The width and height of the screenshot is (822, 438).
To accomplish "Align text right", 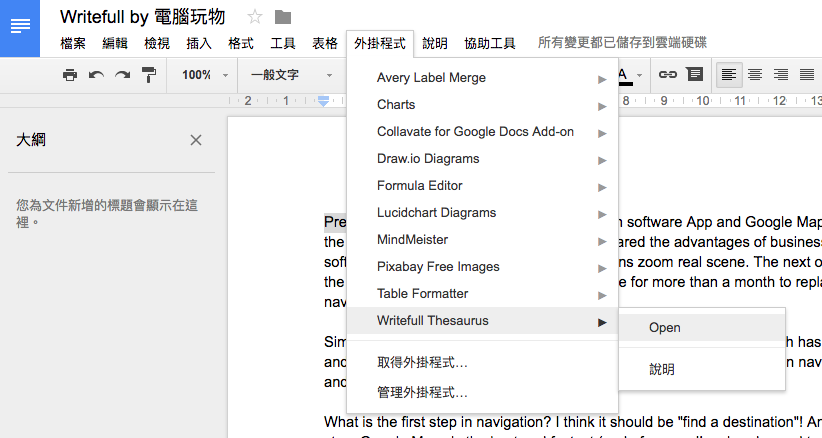I will (x=781, y=75).
